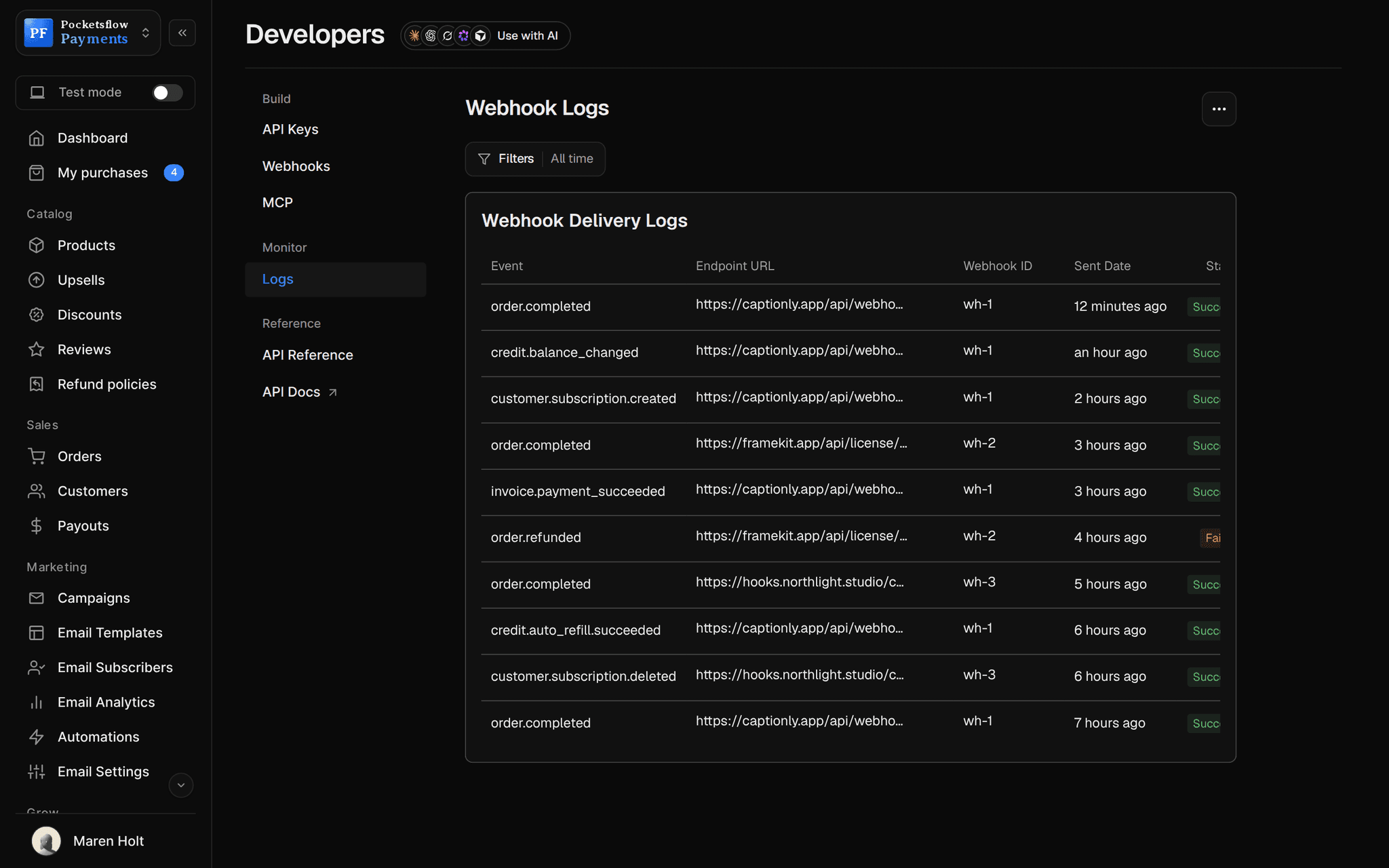The height and width of the screenshot is (868, 1389).
Task: Open the API Keys section
Action: [x=290, y=130]
